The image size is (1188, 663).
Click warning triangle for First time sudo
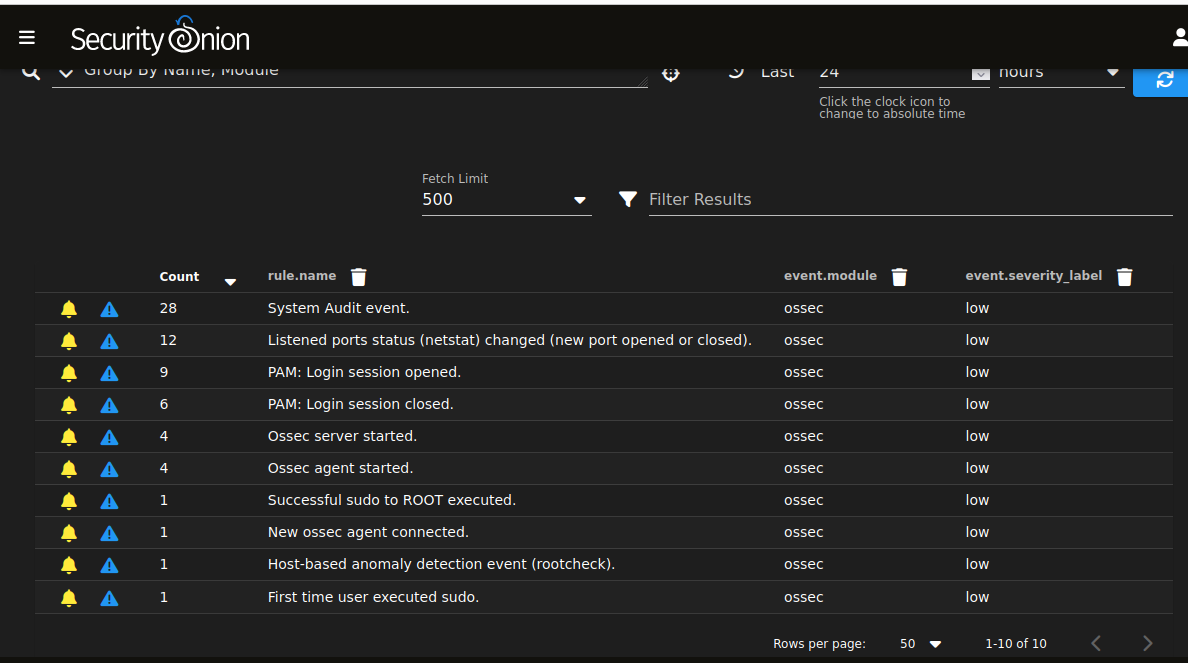coord(110,598)
